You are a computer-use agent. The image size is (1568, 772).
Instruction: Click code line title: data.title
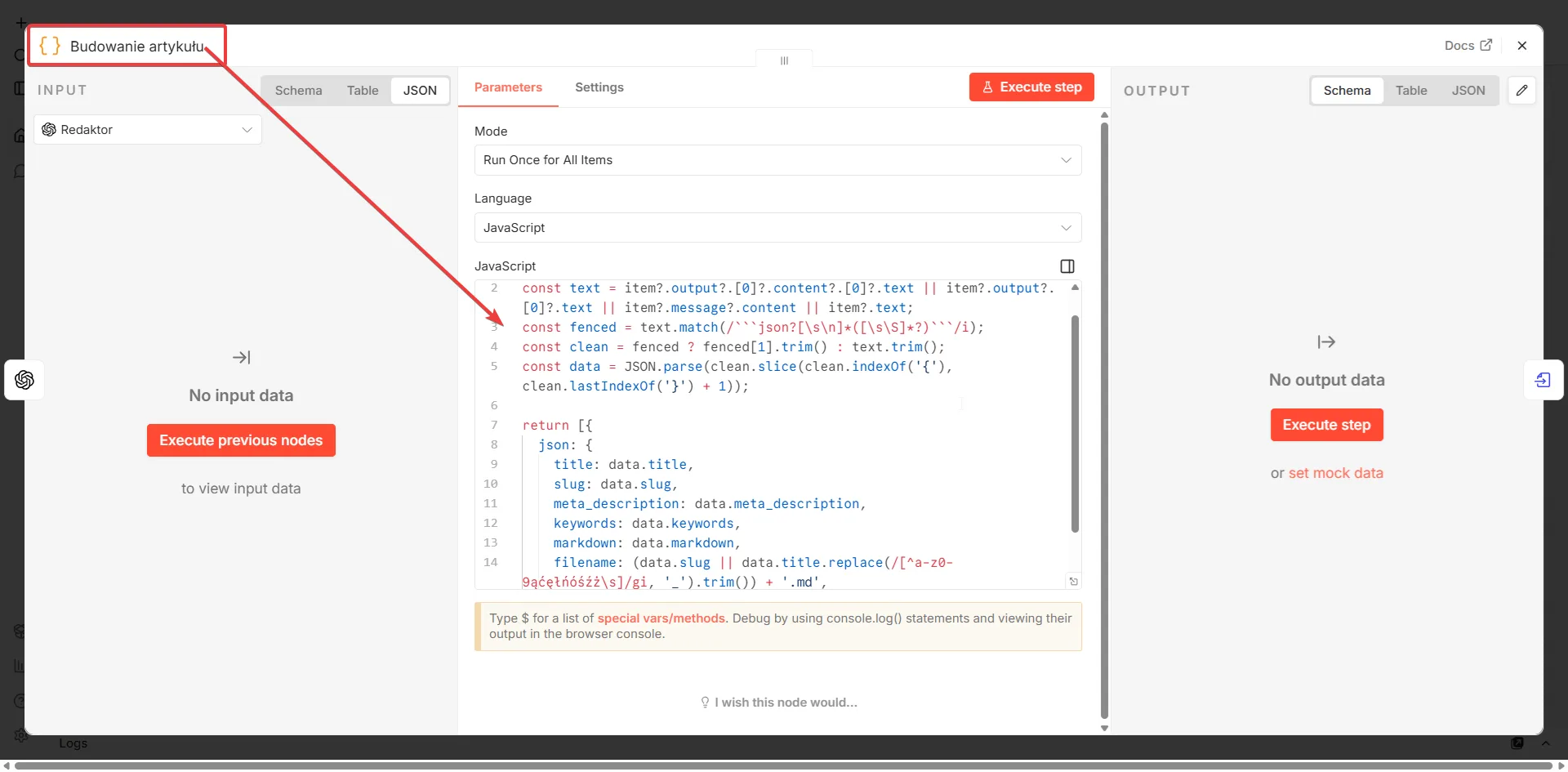tap(623, 465)
